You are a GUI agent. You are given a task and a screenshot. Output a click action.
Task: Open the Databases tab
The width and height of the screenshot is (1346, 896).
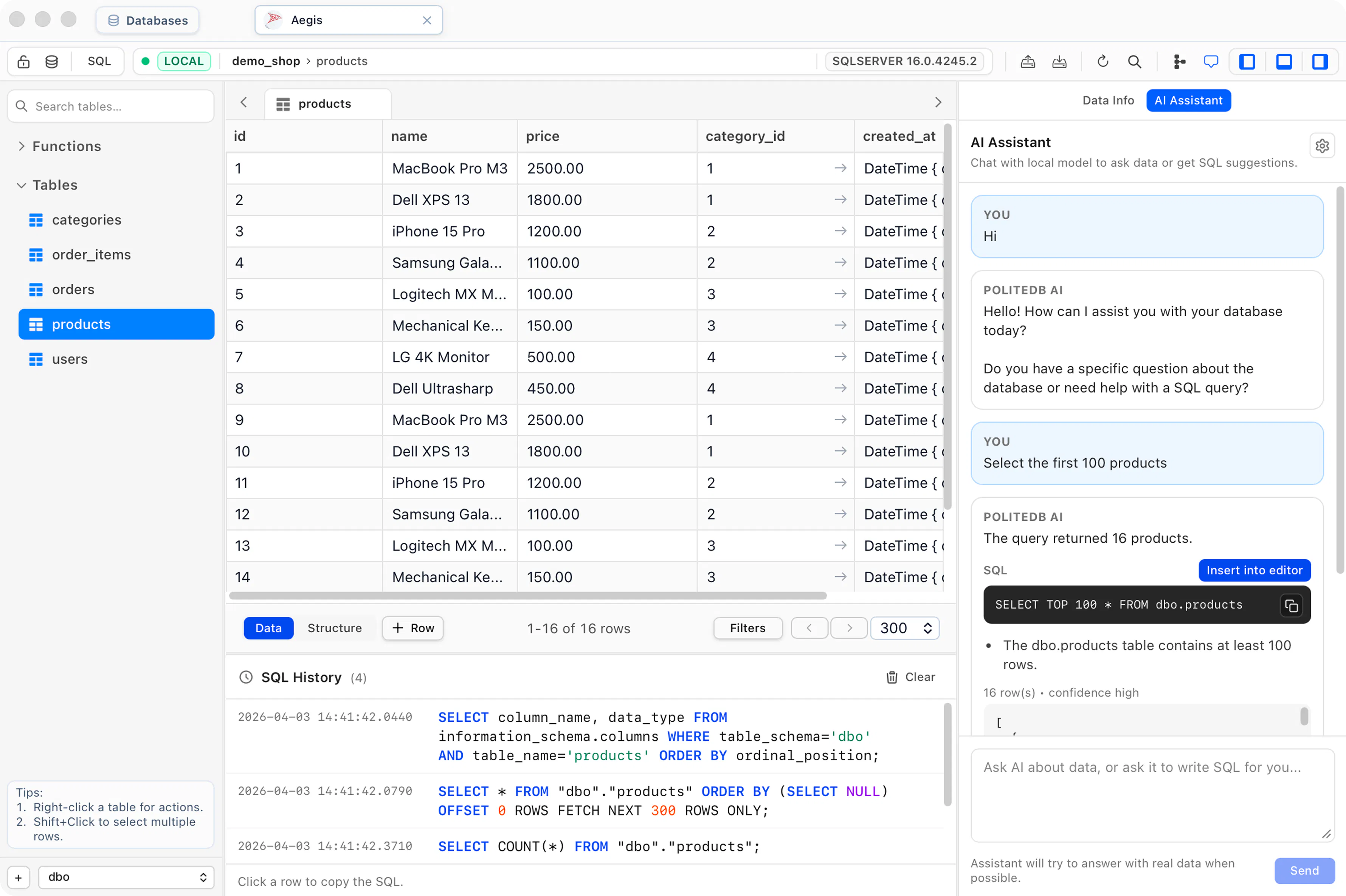coord(147,20)
